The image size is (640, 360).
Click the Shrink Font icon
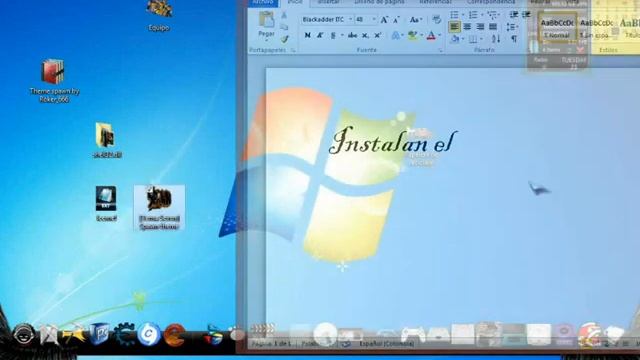396,20
